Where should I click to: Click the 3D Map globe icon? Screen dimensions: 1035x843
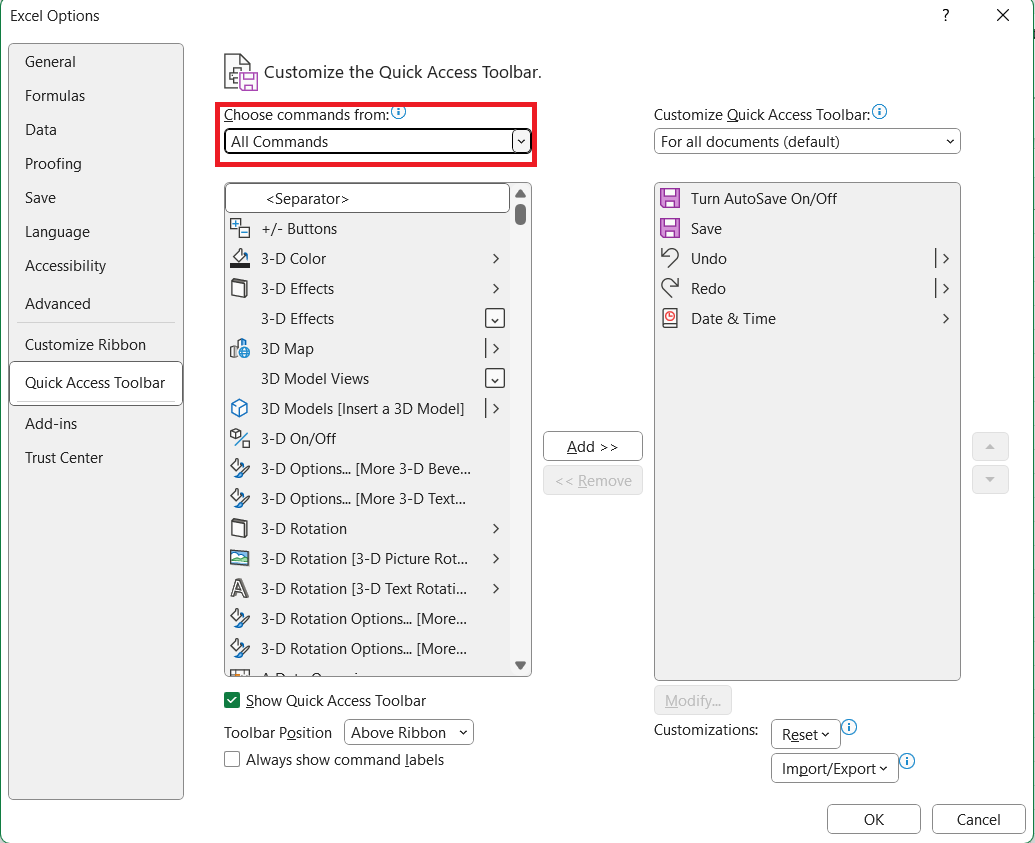240,348
